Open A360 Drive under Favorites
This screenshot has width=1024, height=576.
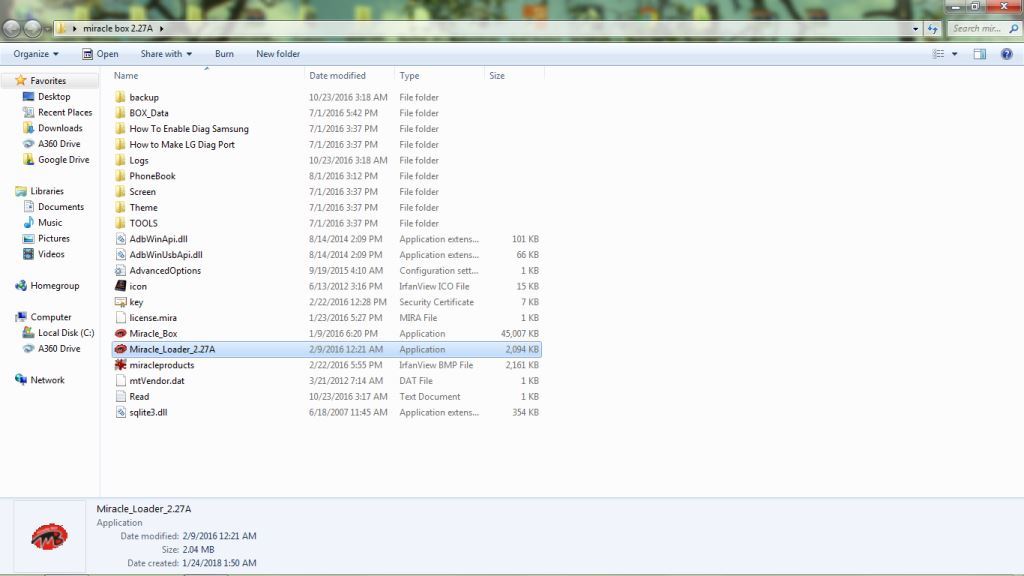59,144
